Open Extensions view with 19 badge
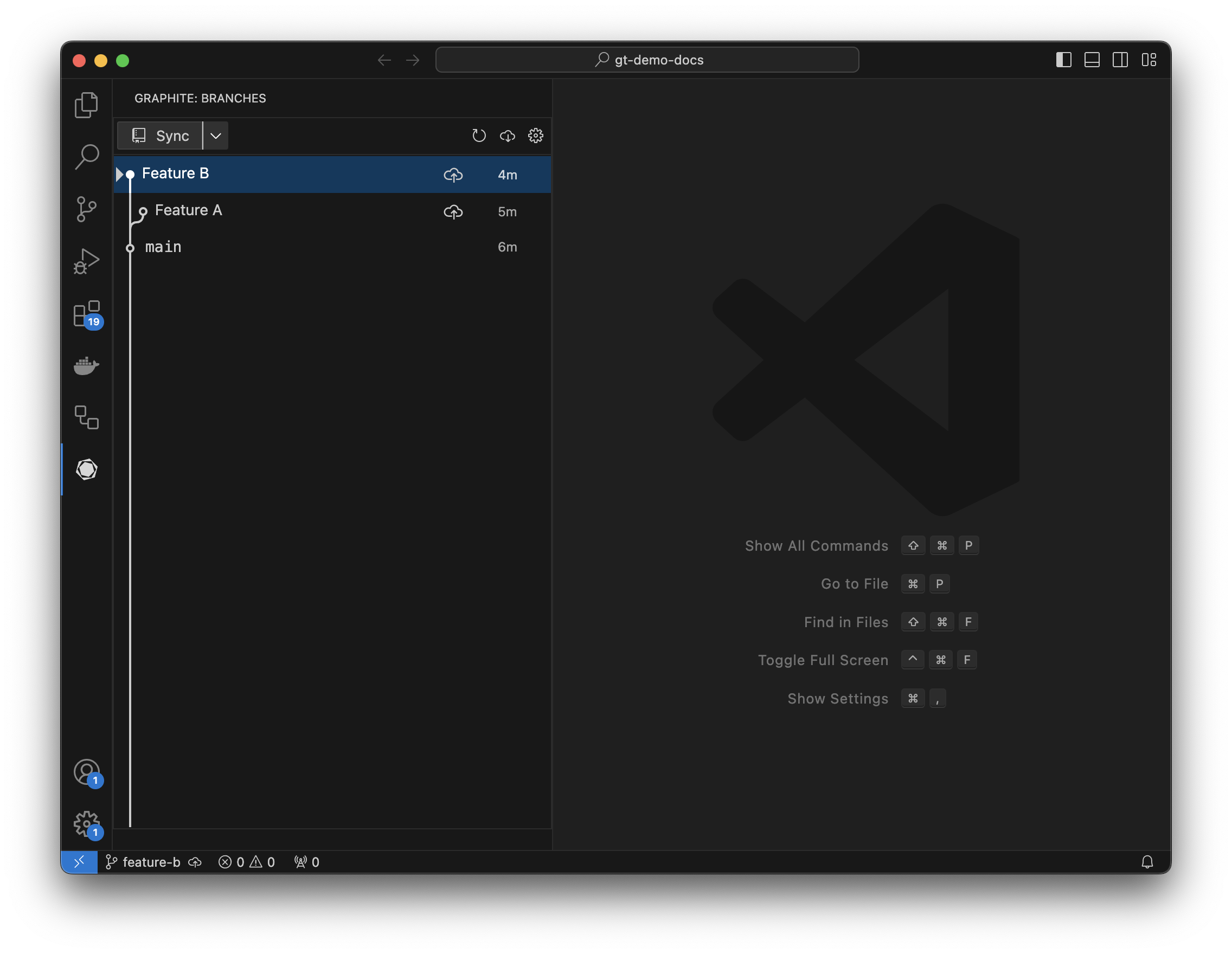The width and height of the screenshot is (1232, 954). [86, 314]
